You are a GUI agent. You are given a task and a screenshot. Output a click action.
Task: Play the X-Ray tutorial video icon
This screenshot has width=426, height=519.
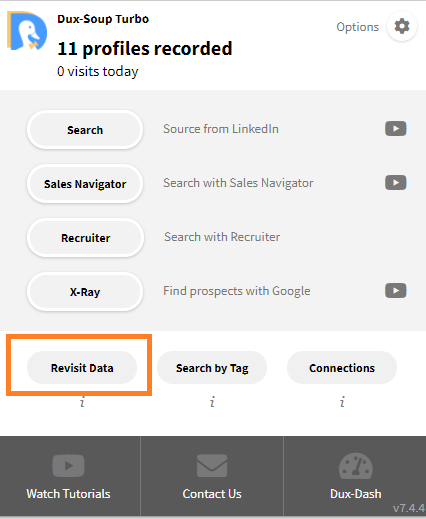pos(396,291)
